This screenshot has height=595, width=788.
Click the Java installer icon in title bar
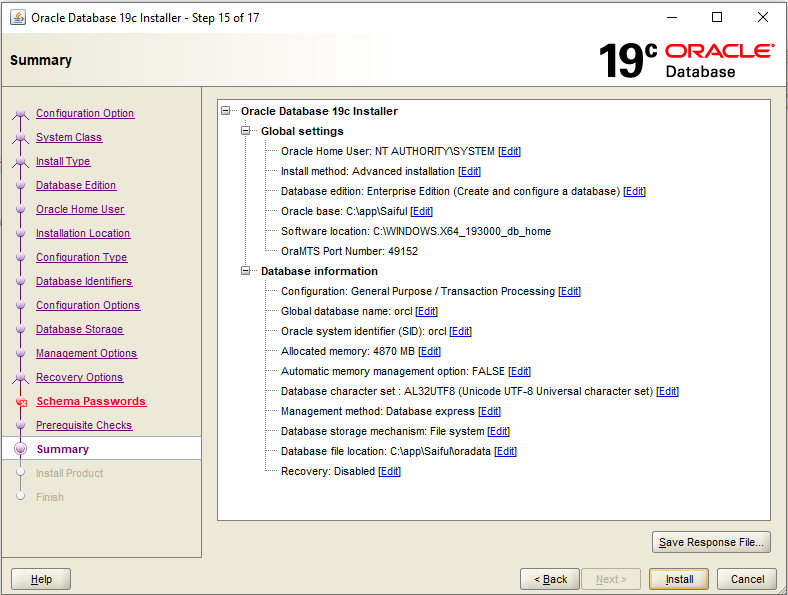[18, 18]
